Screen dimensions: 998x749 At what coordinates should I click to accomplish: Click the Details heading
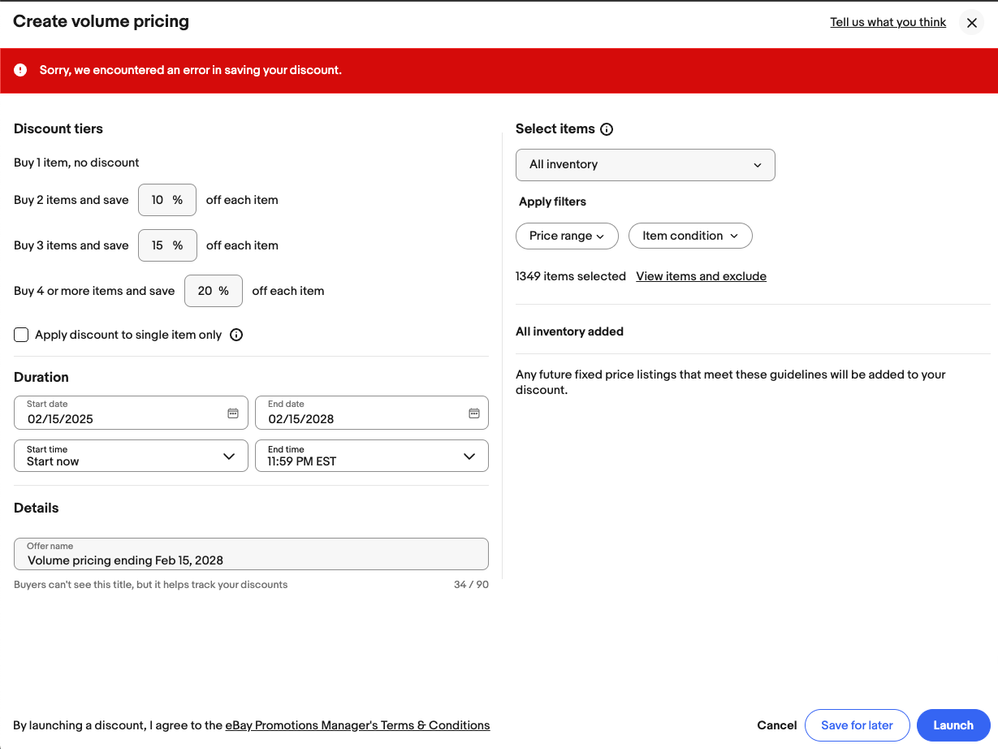(x=36, y=508)
